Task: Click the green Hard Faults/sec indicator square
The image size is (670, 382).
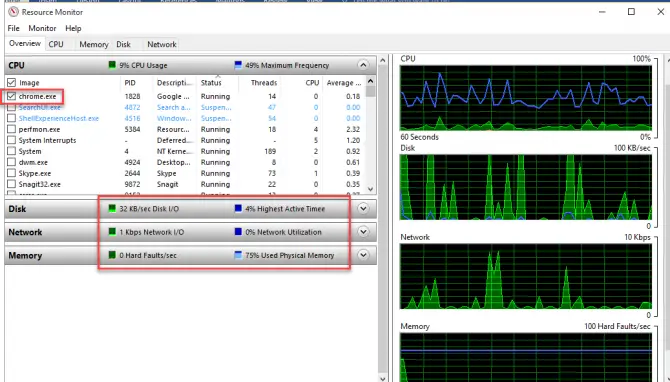Action: pos(112,255)
